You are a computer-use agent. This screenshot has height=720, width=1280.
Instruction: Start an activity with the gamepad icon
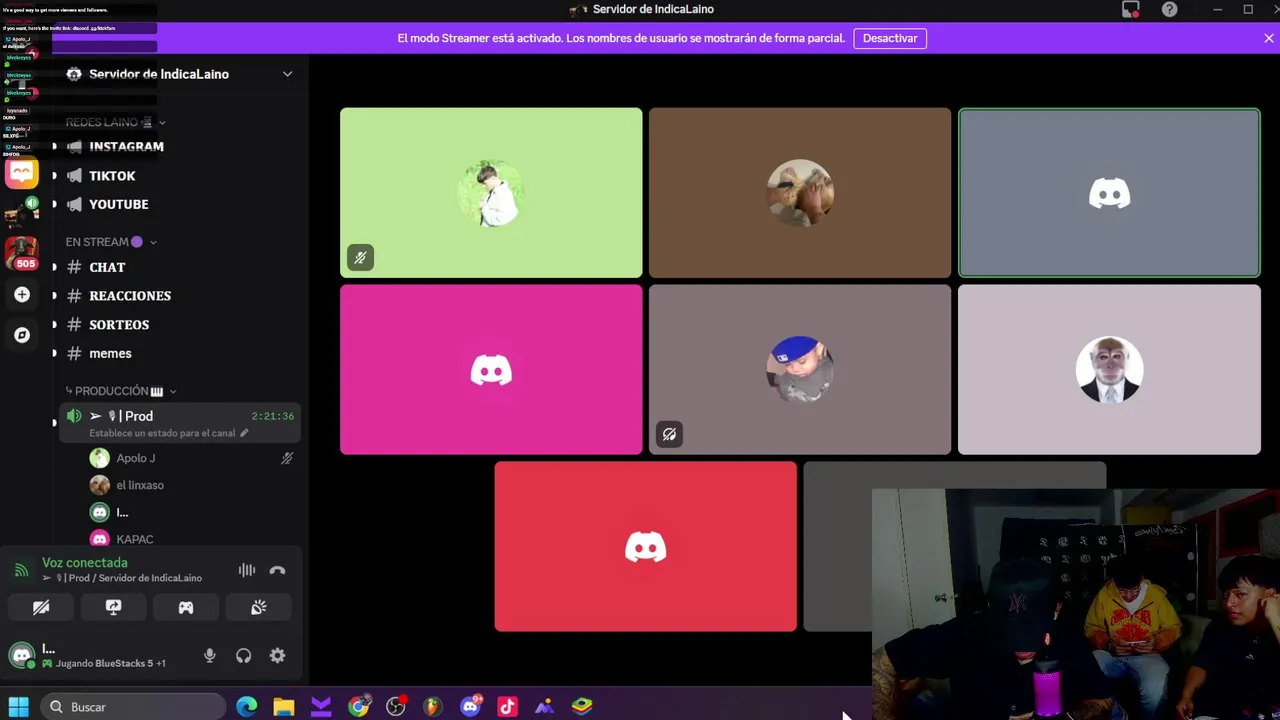(x=186, y=607)
